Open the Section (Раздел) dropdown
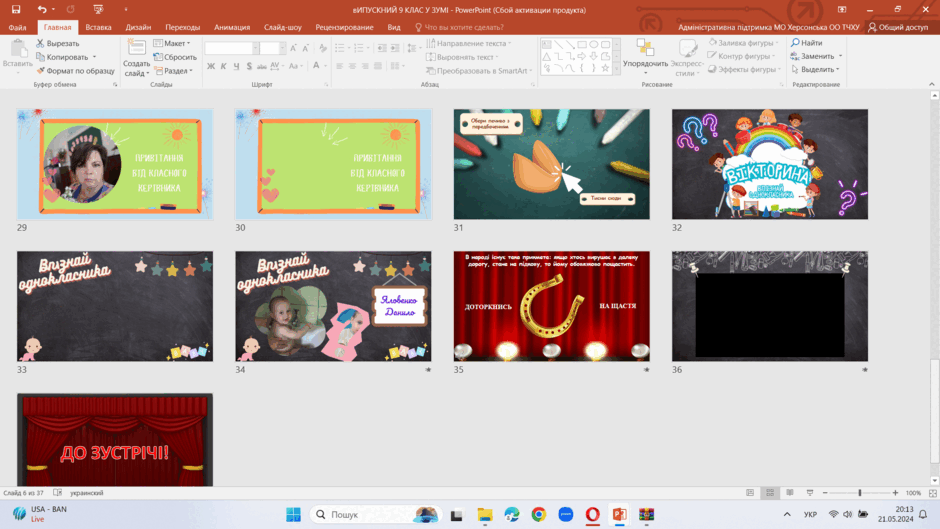 click(x=174, y=71)
